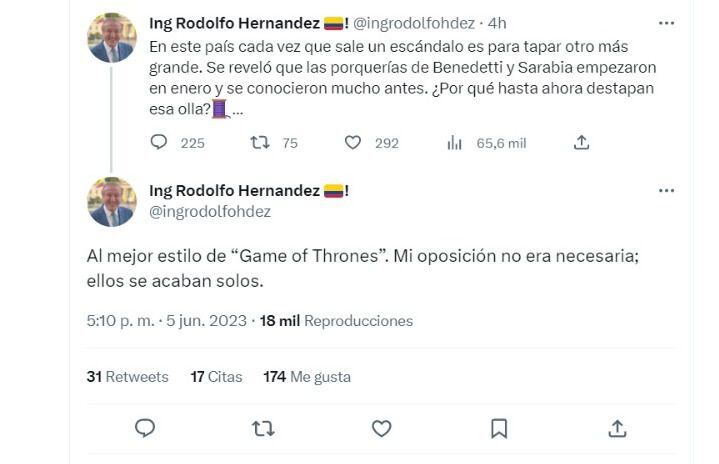Like the Game of Thrones tweet
The height and width of the screenshot is (464, 719).
point(381,428)
